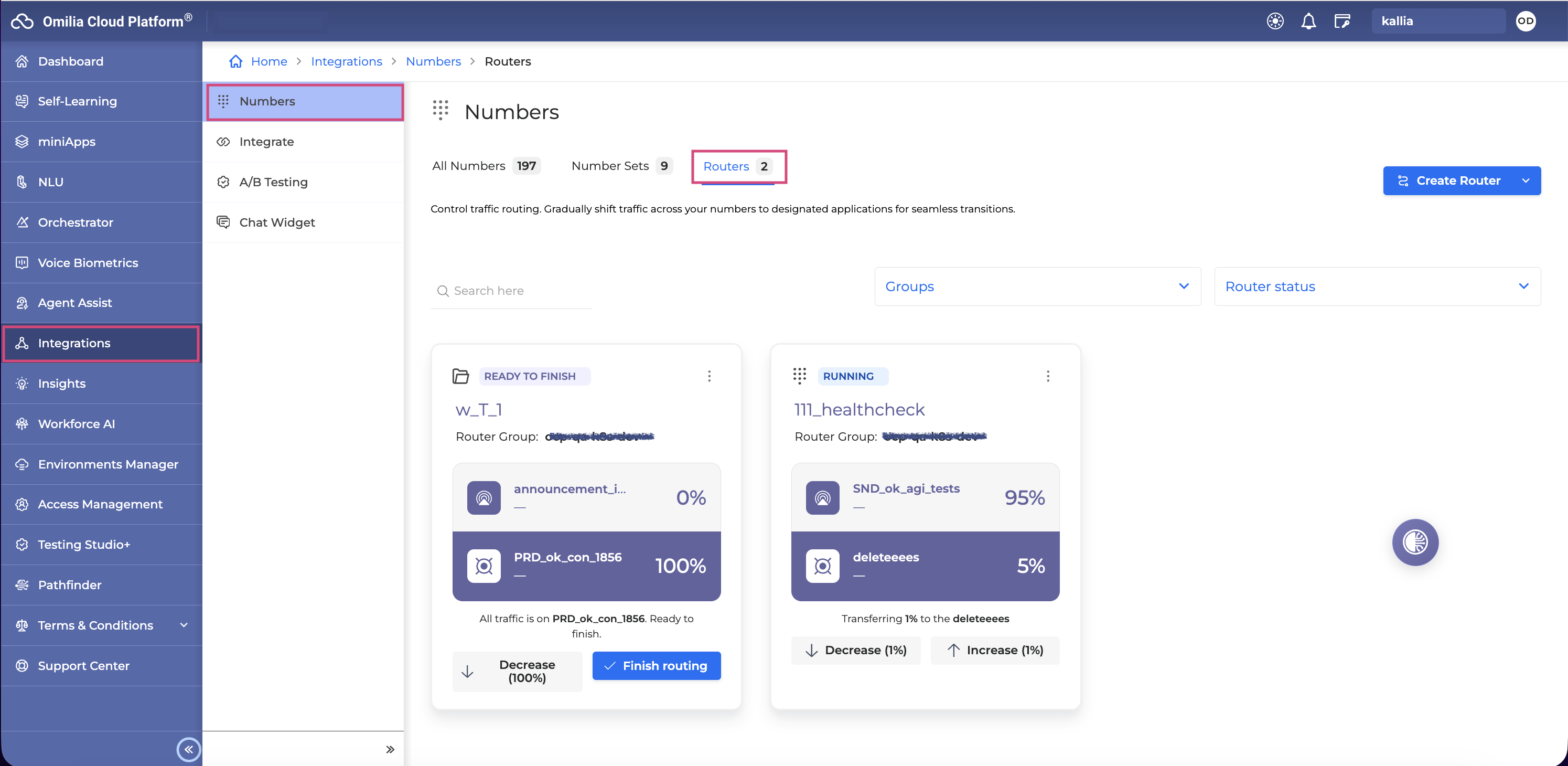Screen dimensions: 1568x766
Task: Open A/B Testing submenu item
Action: 303,182
